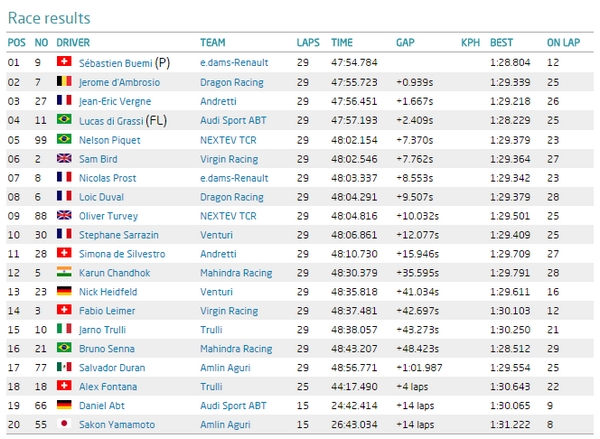This screenshot has height=439, width=600.
Task: Open Virgin Racing link in Sam Bird row
Action: pos(229,159)
